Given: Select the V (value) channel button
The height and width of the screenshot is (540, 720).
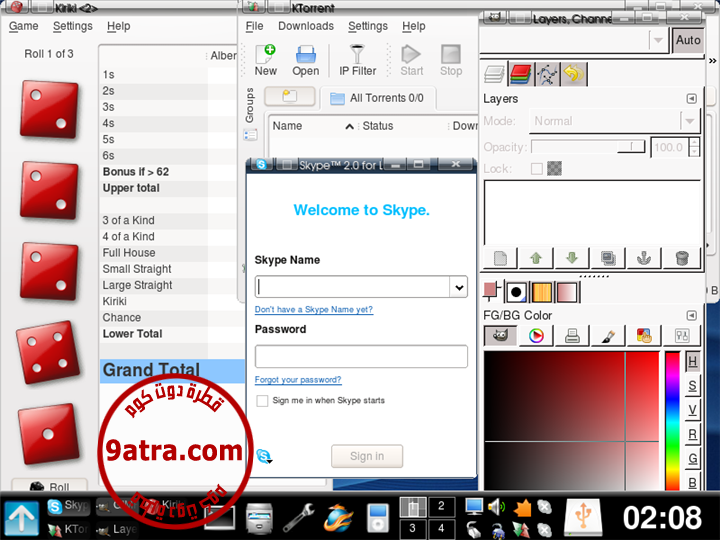Looking at the screenshot, I should 692,410.
